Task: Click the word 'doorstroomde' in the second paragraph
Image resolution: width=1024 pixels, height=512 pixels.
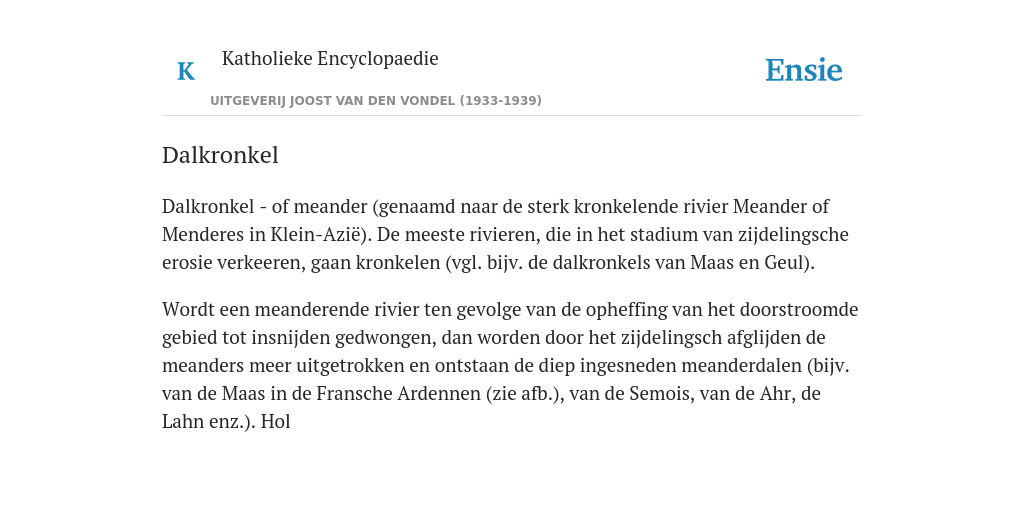Action: (799, 310)
